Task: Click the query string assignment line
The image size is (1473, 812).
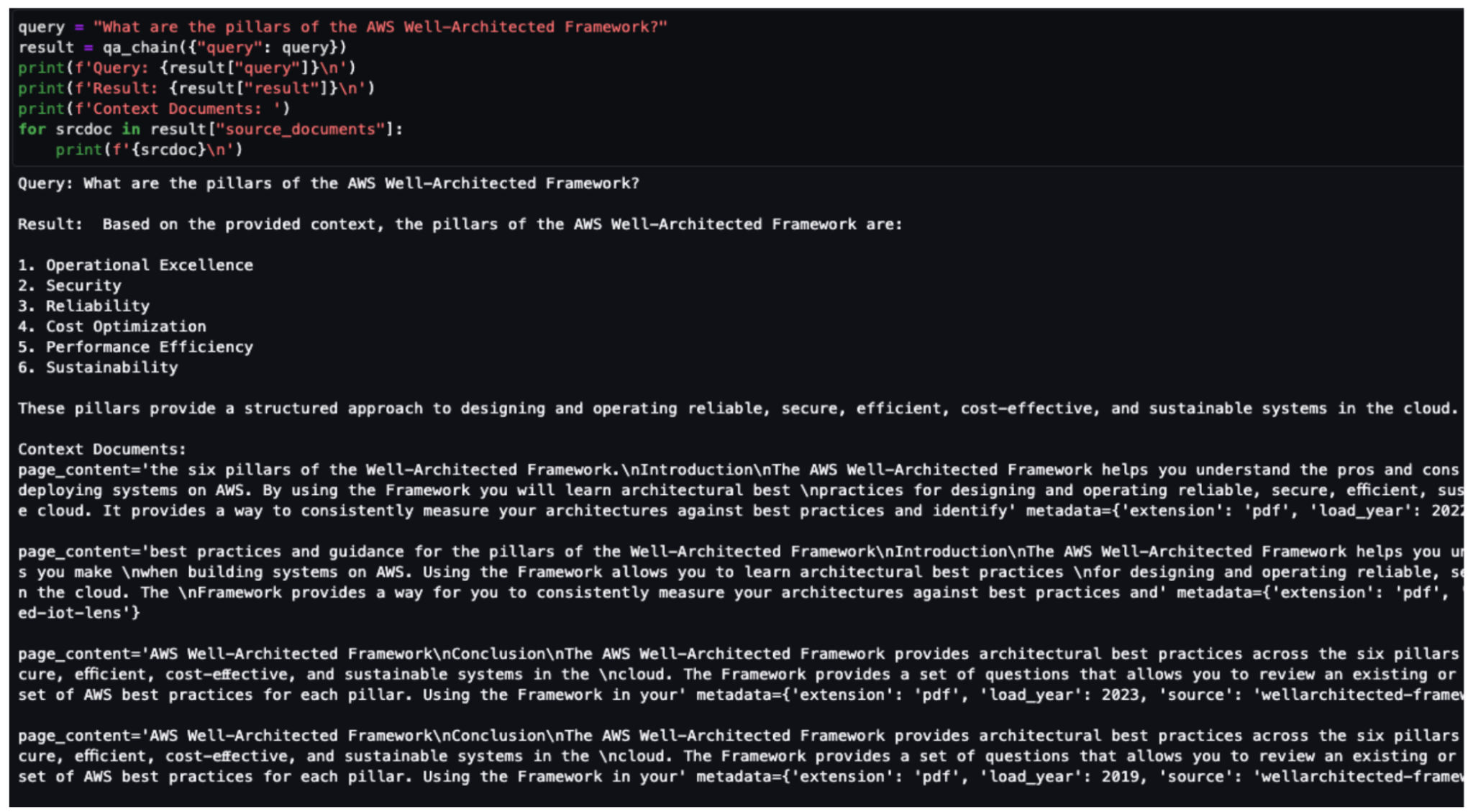Action: tap(342, 27)
